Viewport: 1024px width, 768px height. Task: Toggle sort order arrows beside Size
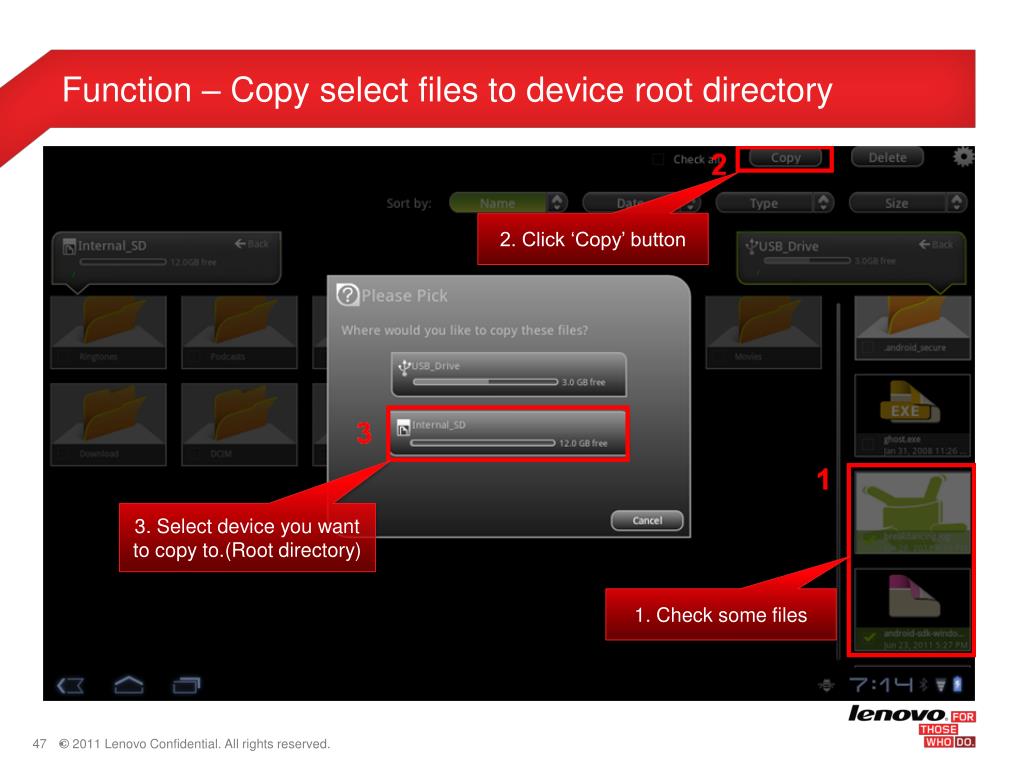[x=957, y=202]
